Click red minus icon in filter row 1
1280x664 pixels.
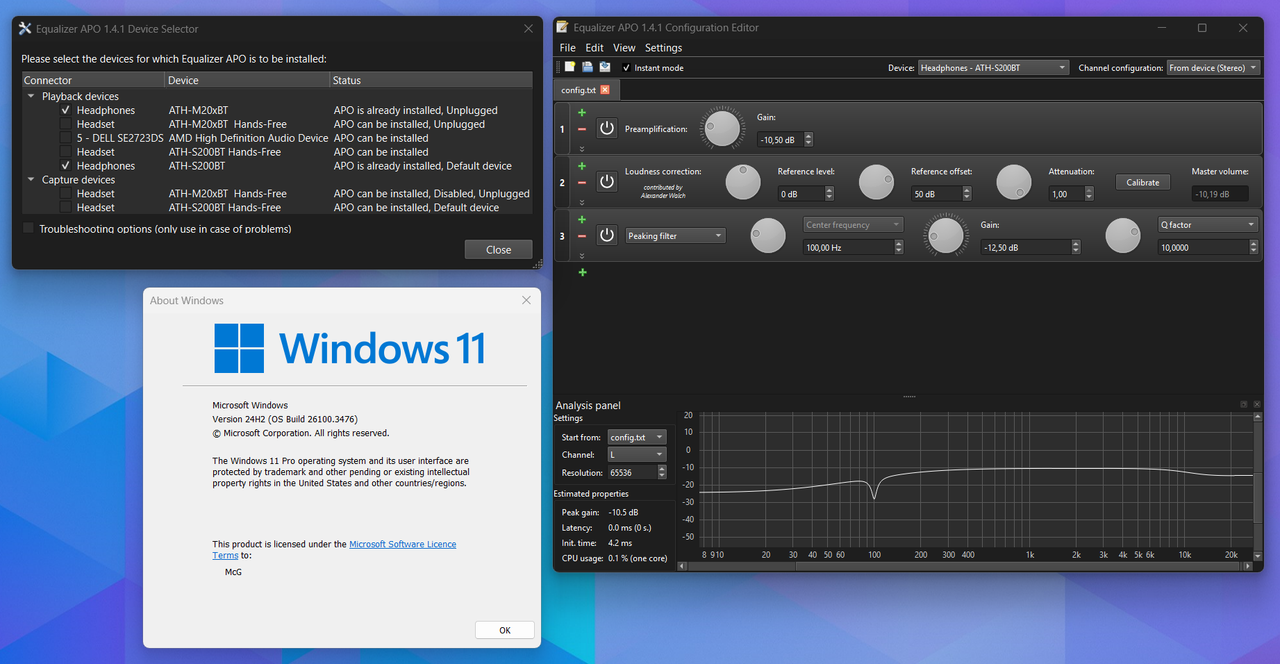[582, 129]
